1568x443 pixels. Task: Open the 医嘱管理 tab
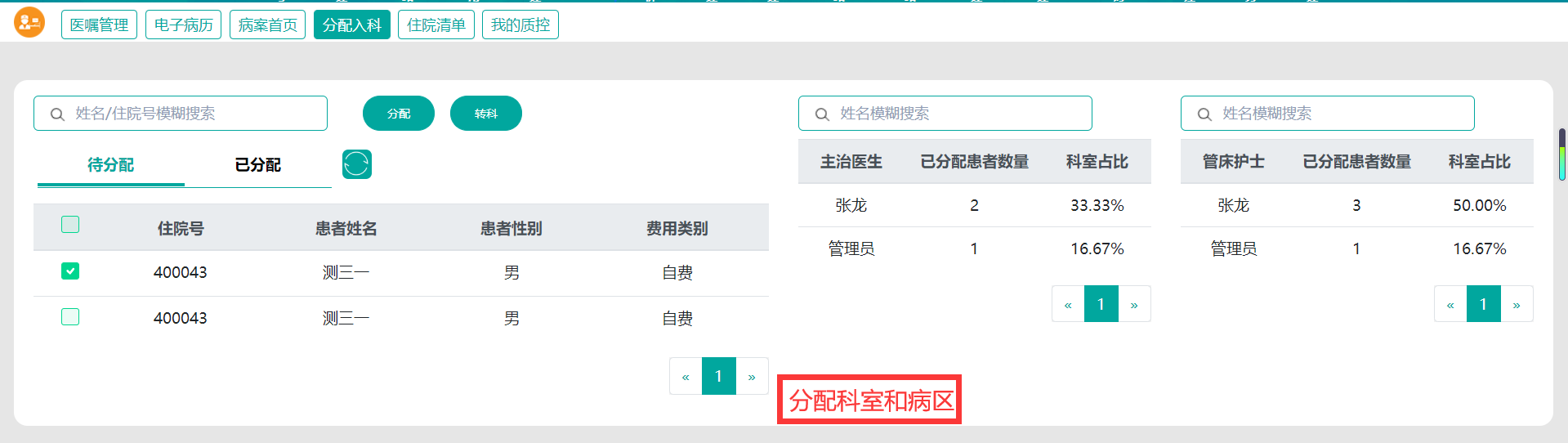99,25
